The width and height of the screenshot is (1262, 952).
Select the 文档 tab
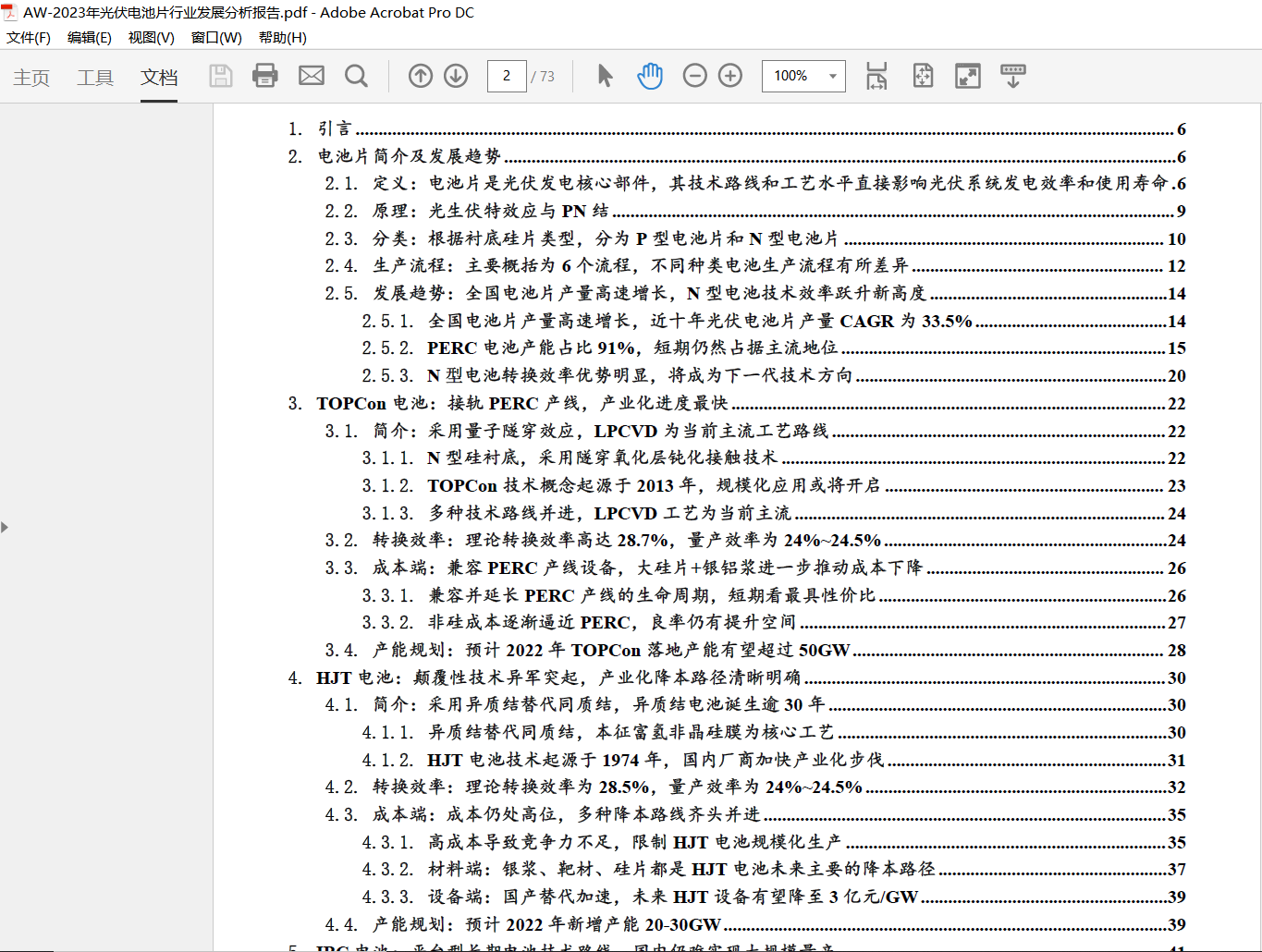[159, 78]
